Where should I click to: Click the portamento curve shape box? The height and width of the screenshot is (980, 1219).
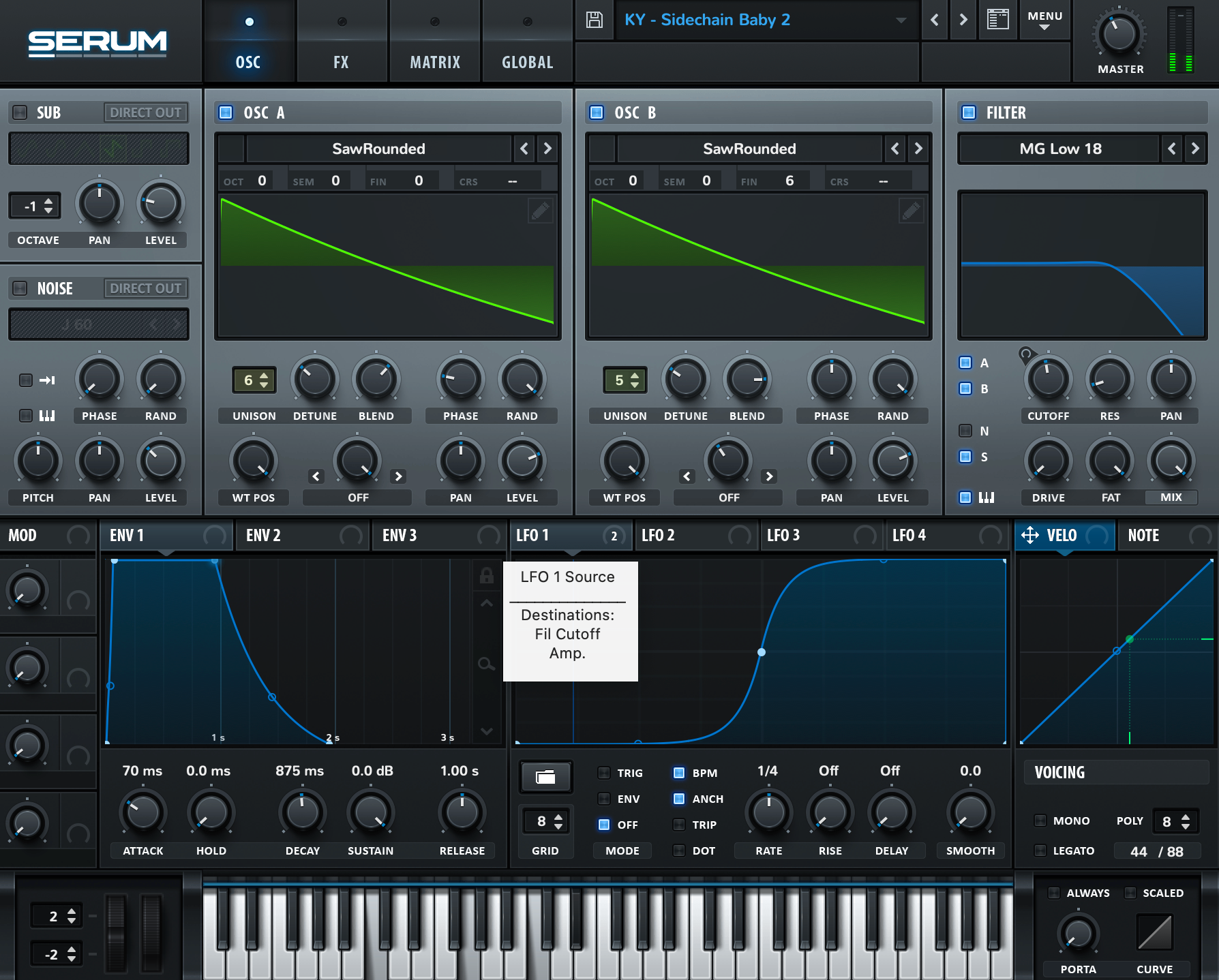(1154, 932)
